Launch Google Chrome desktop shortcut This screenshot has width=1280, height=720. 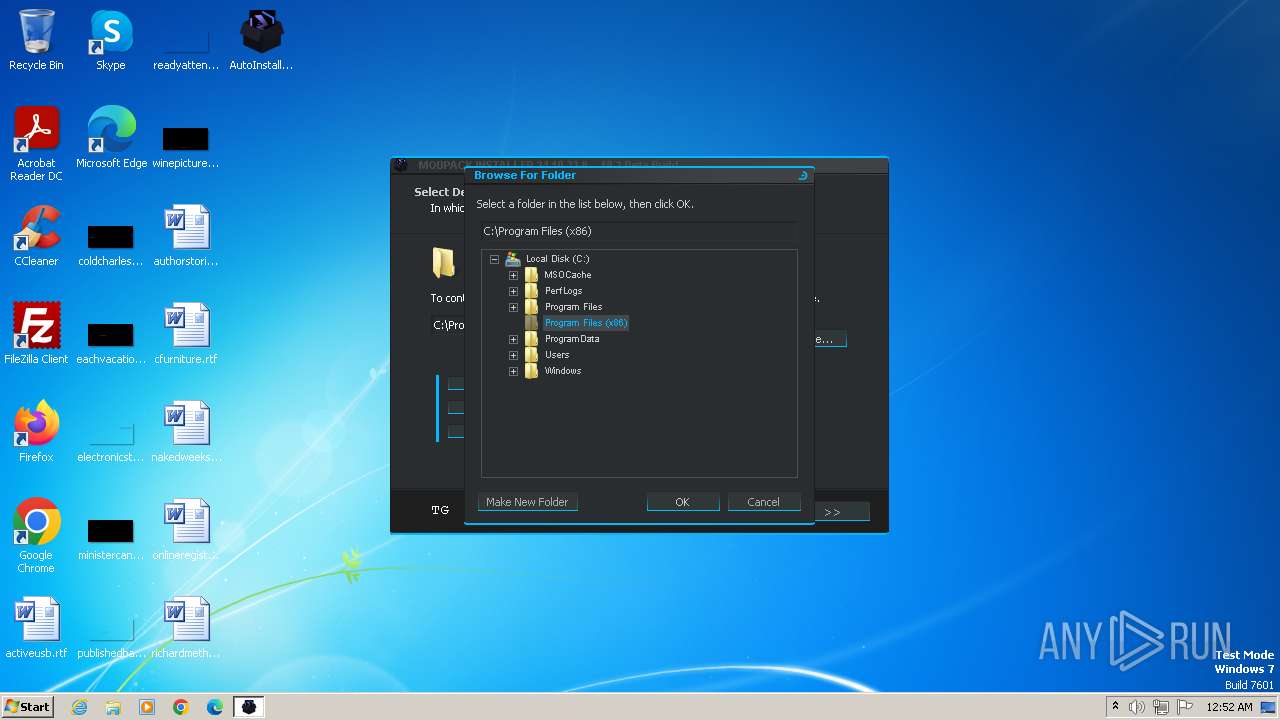pyautogui.click(x=36, y=535)
